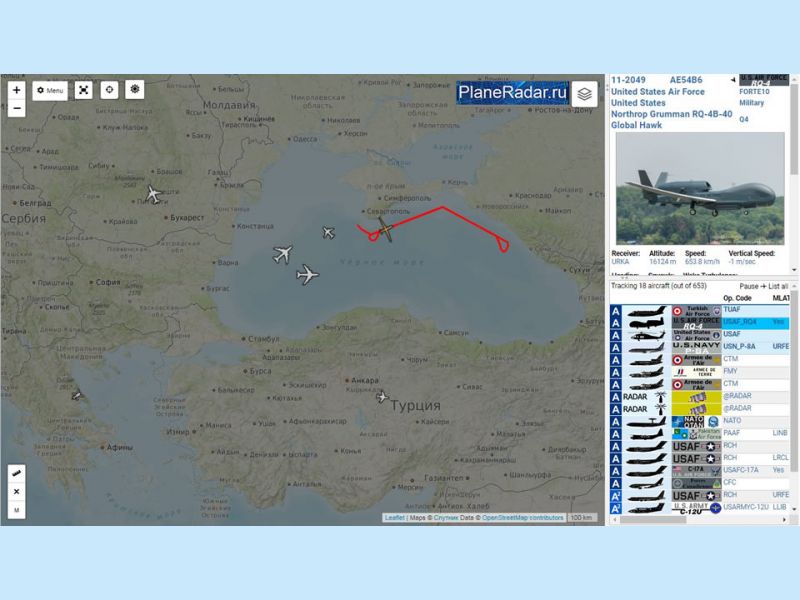Select the small aircraft icon west of Sevastopol
Screen dimensions: 800x600
pyautogui.click(x=329, y=233)
